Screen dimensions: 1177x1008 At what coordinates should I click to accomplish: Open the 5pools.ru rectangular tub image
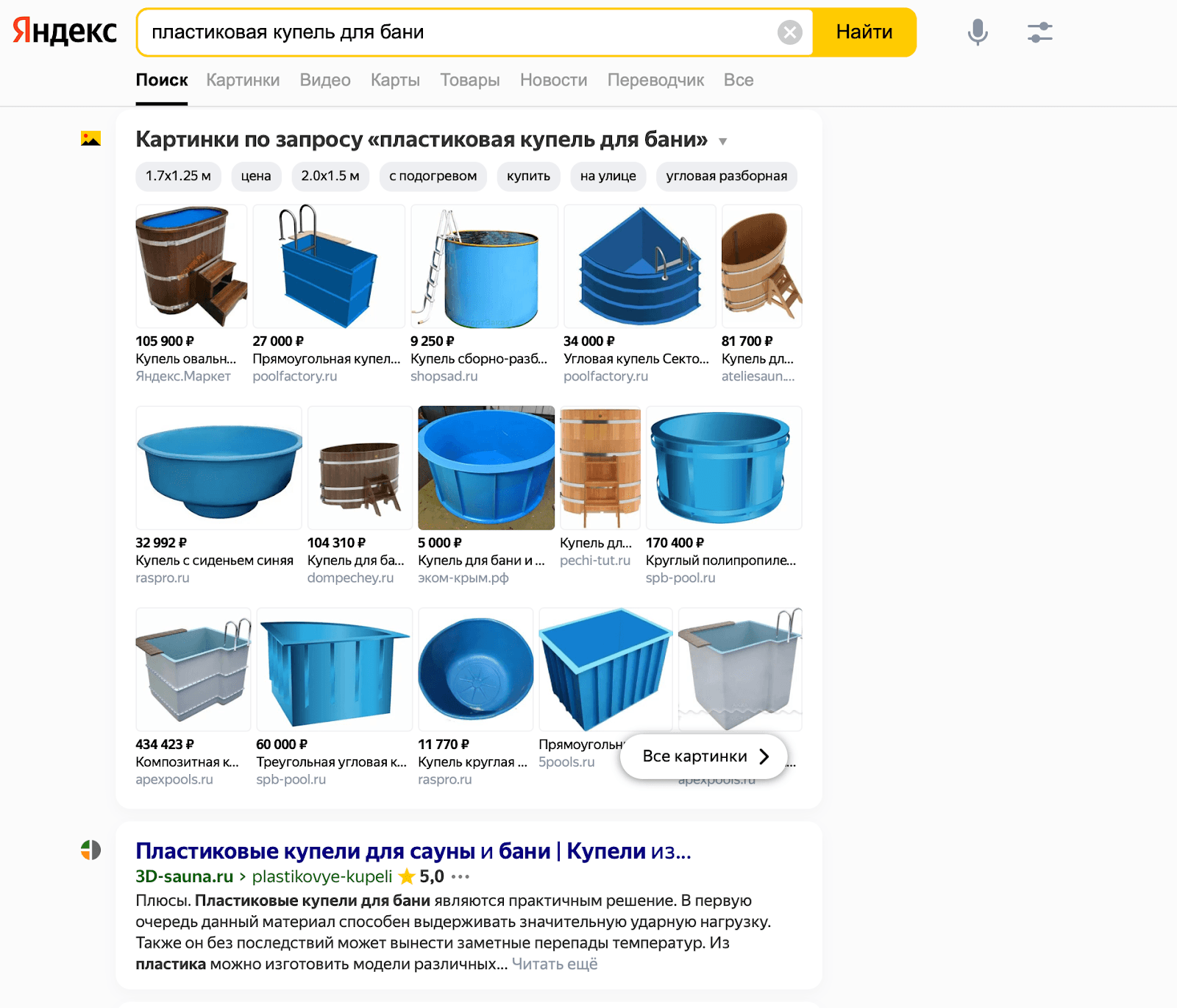click(x=605, y=670)
